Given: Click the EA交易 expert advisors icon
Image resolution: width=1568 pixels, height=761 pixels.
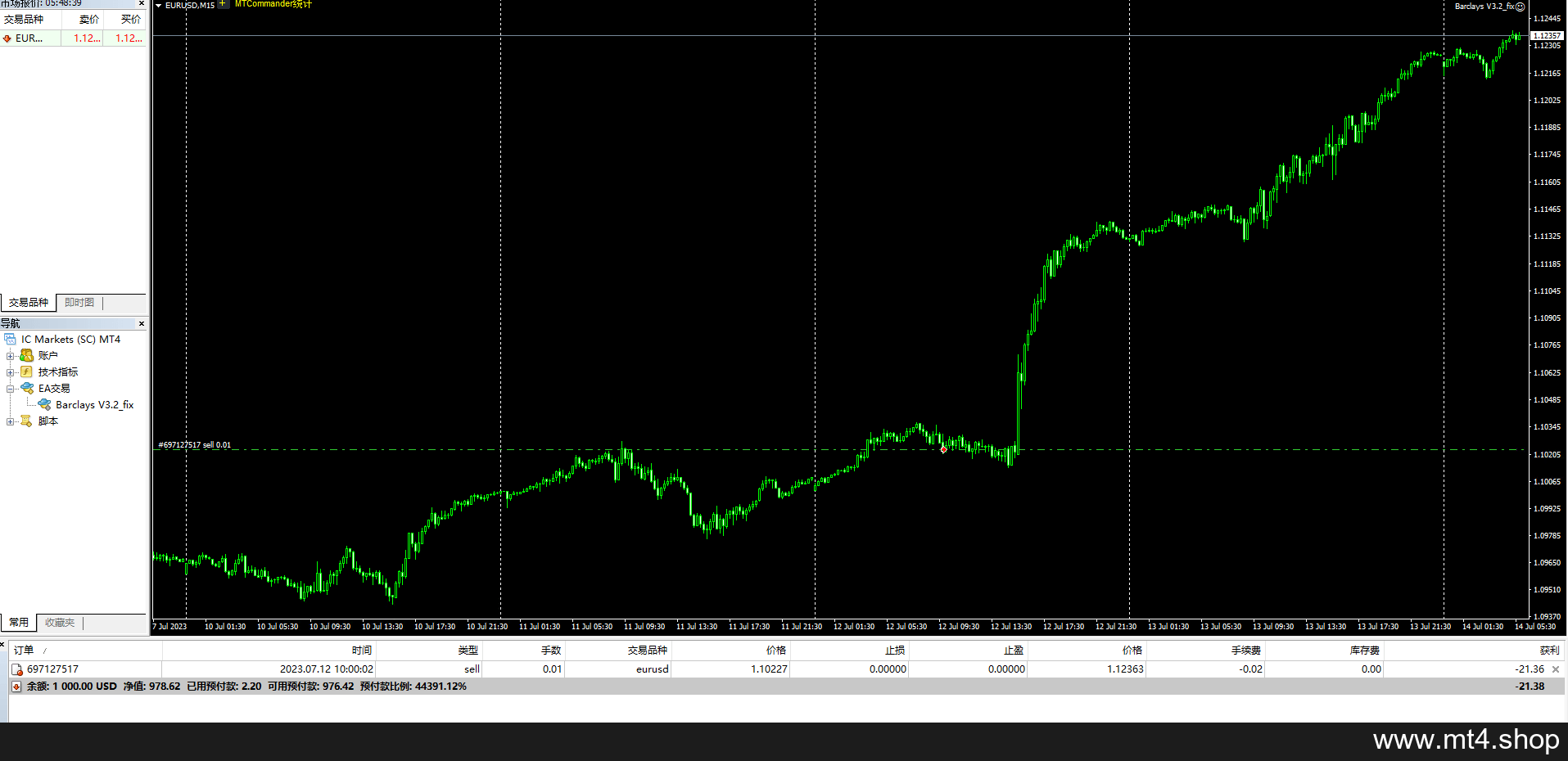Looking at the screenshot, I should (x=27, y=388).
